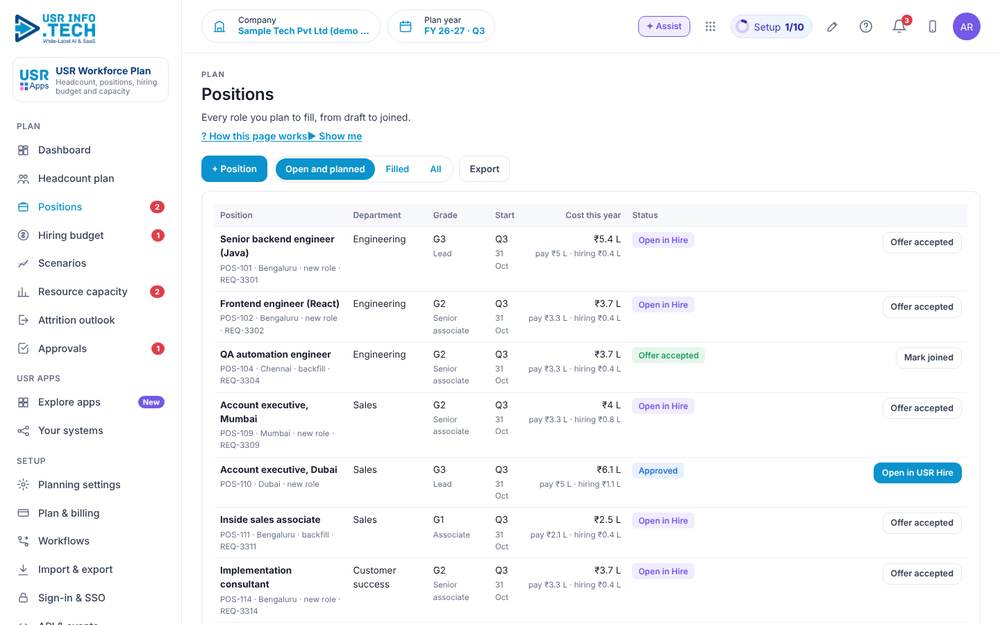Screen dimensions: 1000x625
Task: Switch to the All filter tab
Action: (x=436, y=169)
